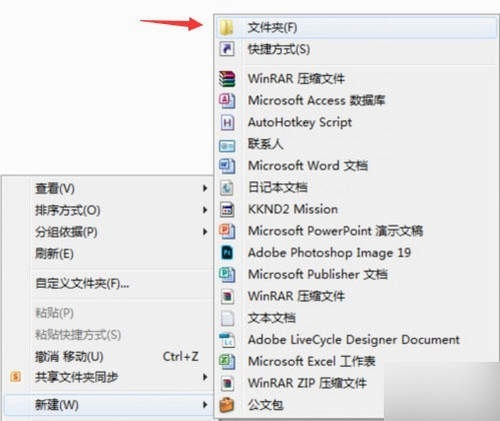Click the blank page icon beside 文本文档
Image resolution: width=500 pixels, height=421 pixels.
coord(227,318)
